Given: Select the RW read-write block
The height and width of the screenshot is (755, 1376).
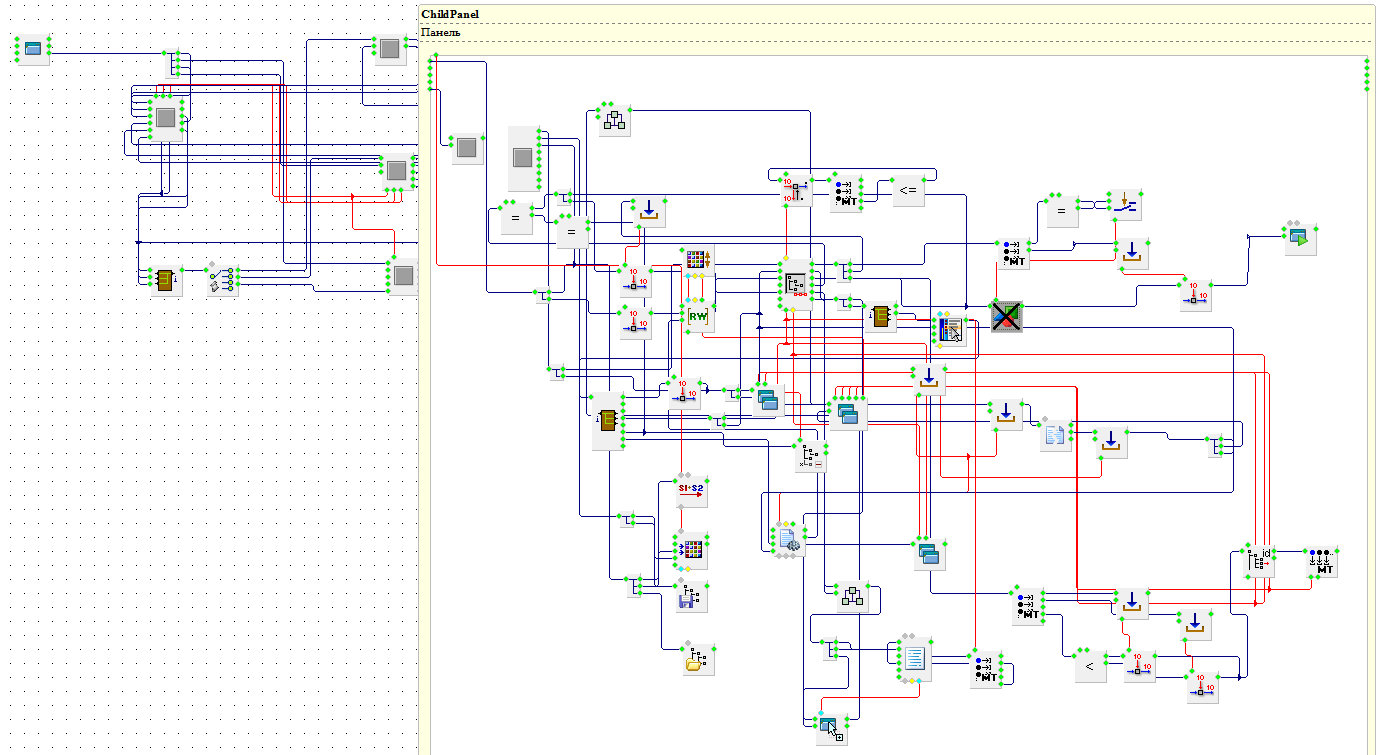Looking at the screenshot, I should 698,317.
